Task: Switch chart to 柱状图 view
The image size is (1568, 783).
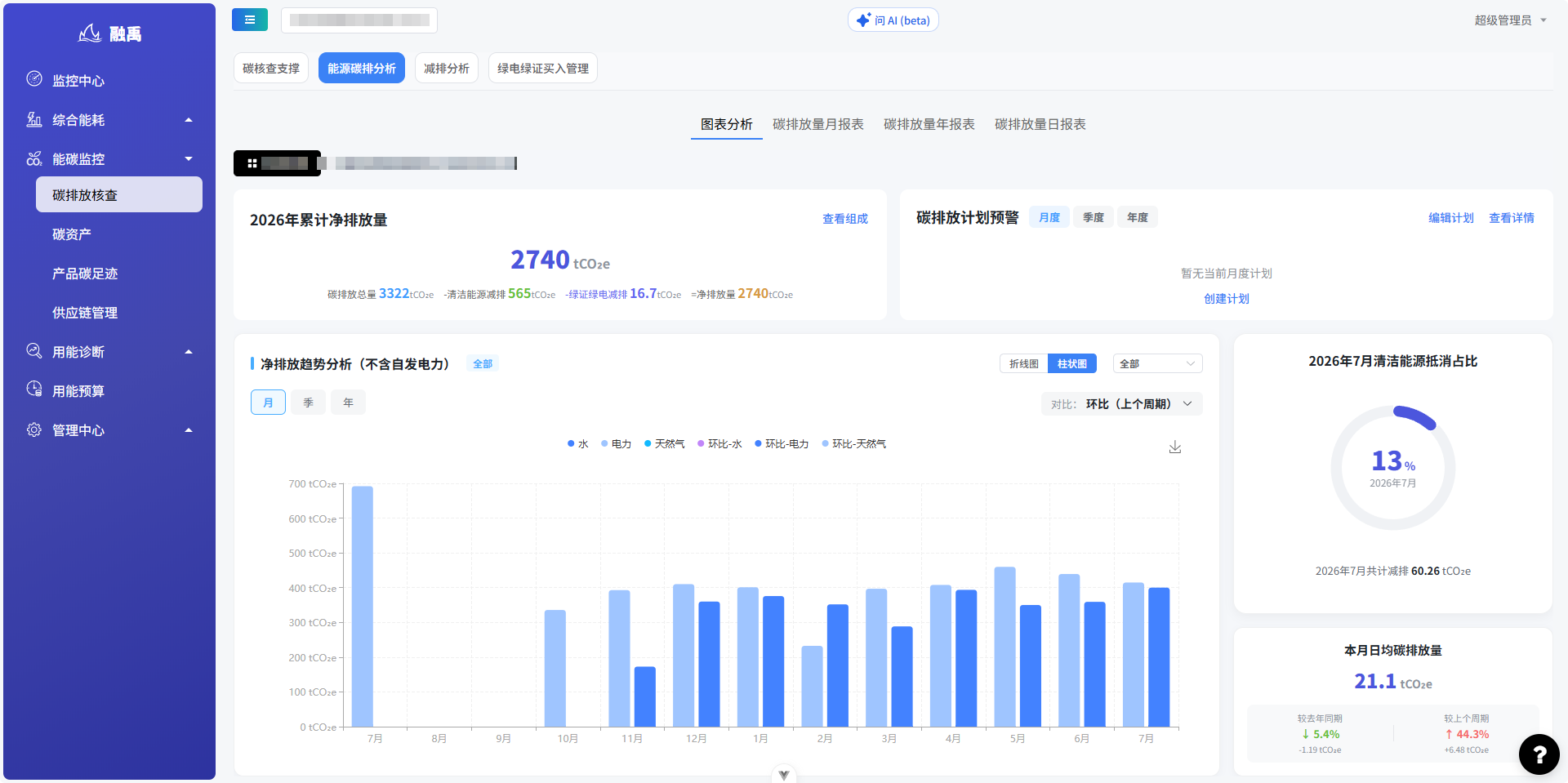Action: [1072, 364]
